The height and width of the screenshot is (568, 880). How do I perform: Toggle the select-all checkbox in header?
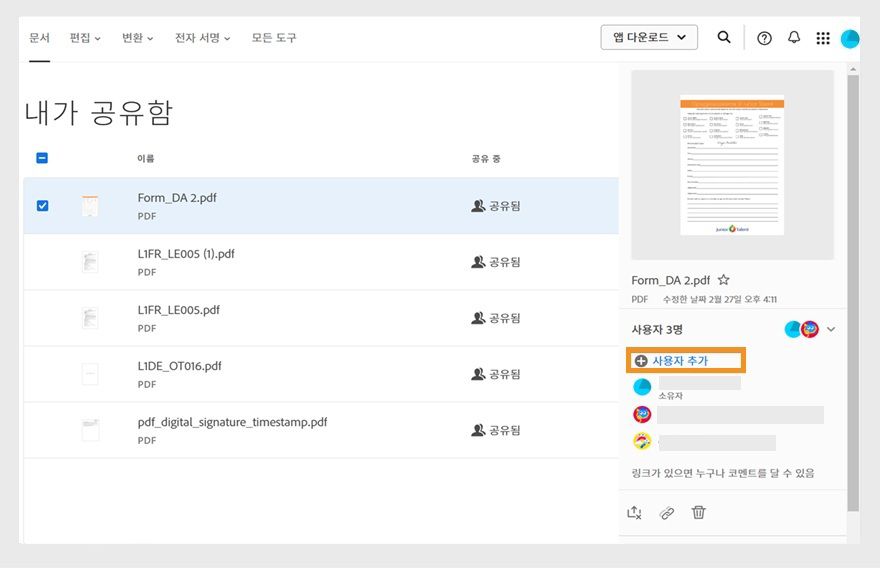point(42,158)
